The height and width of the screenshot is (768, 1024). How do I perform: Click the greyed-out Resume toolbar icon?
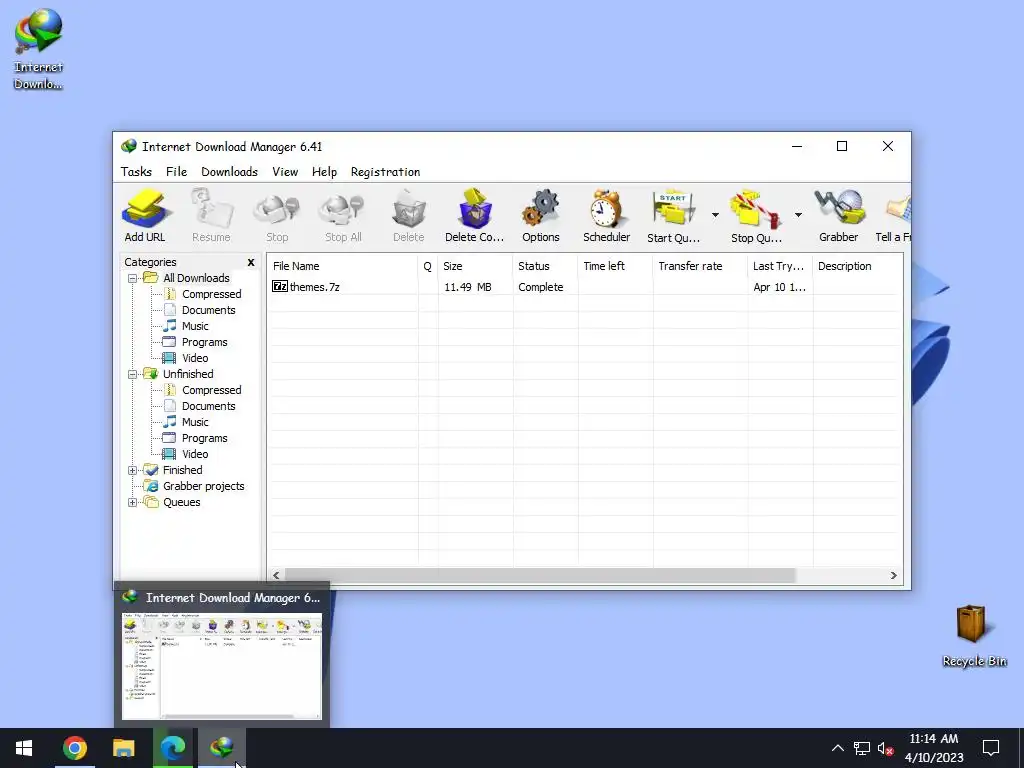coord(211,216)
